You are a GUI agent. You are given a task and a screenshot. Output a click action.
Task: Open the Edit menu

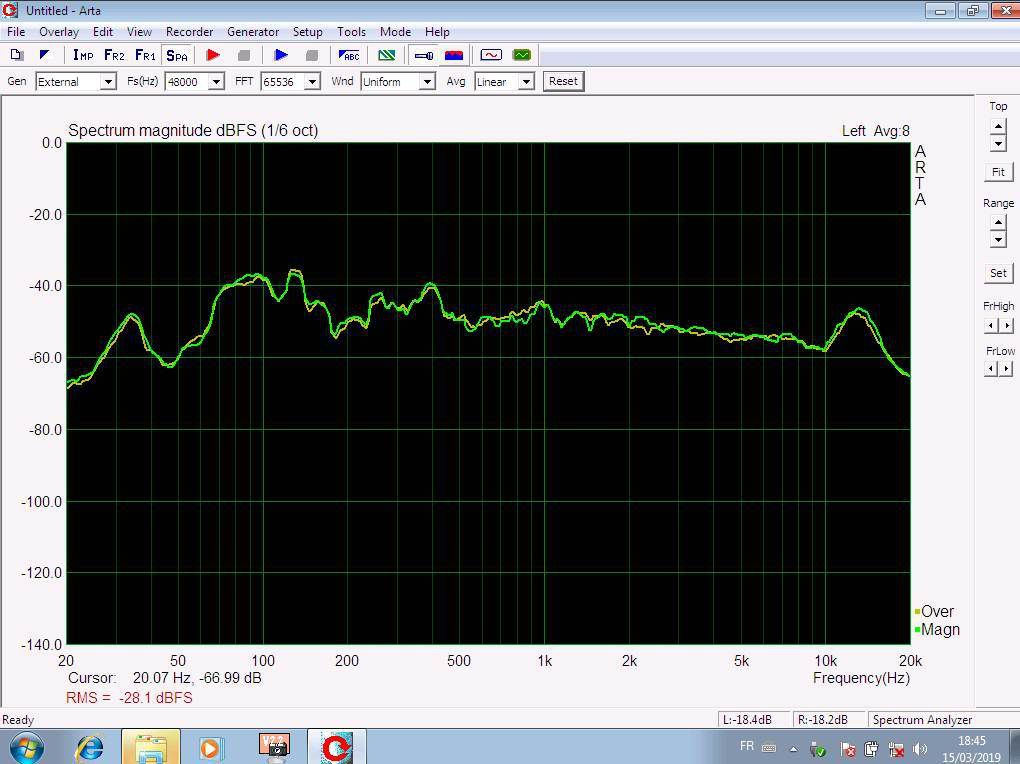click(x=103, y=32)
